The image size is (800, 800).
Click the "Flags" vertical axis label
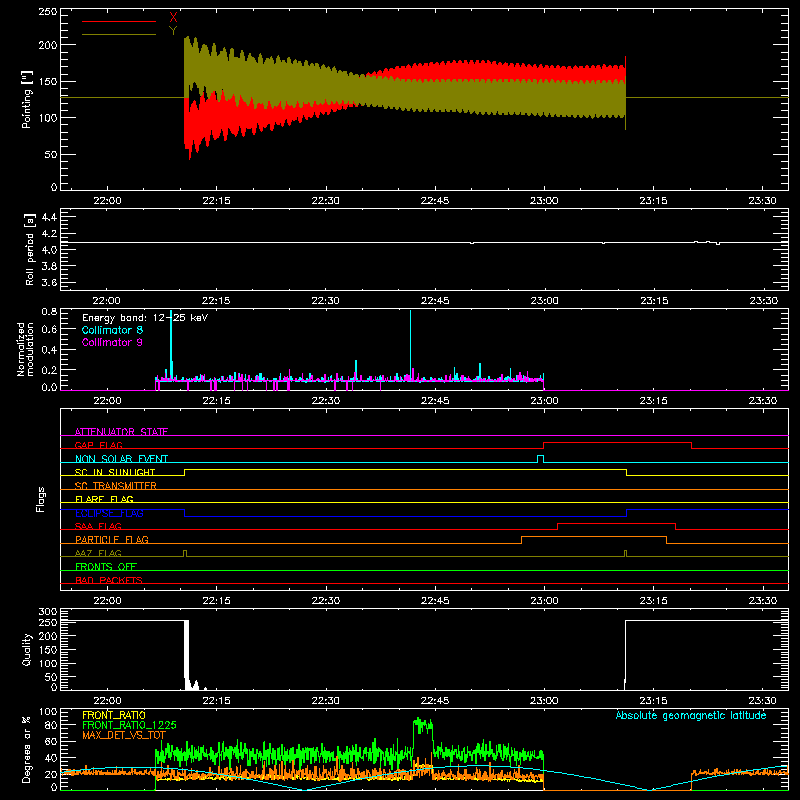[41, 499]
